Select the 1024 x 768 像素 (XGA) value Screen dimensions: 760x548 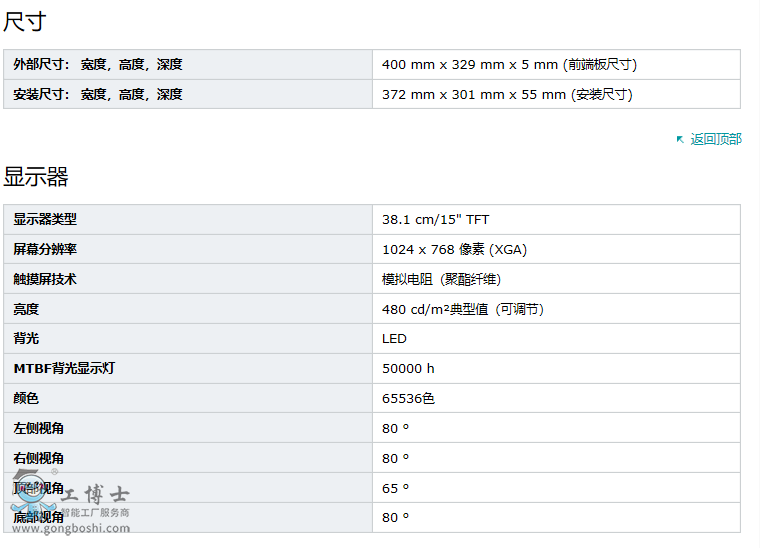[x=454, y=249]
